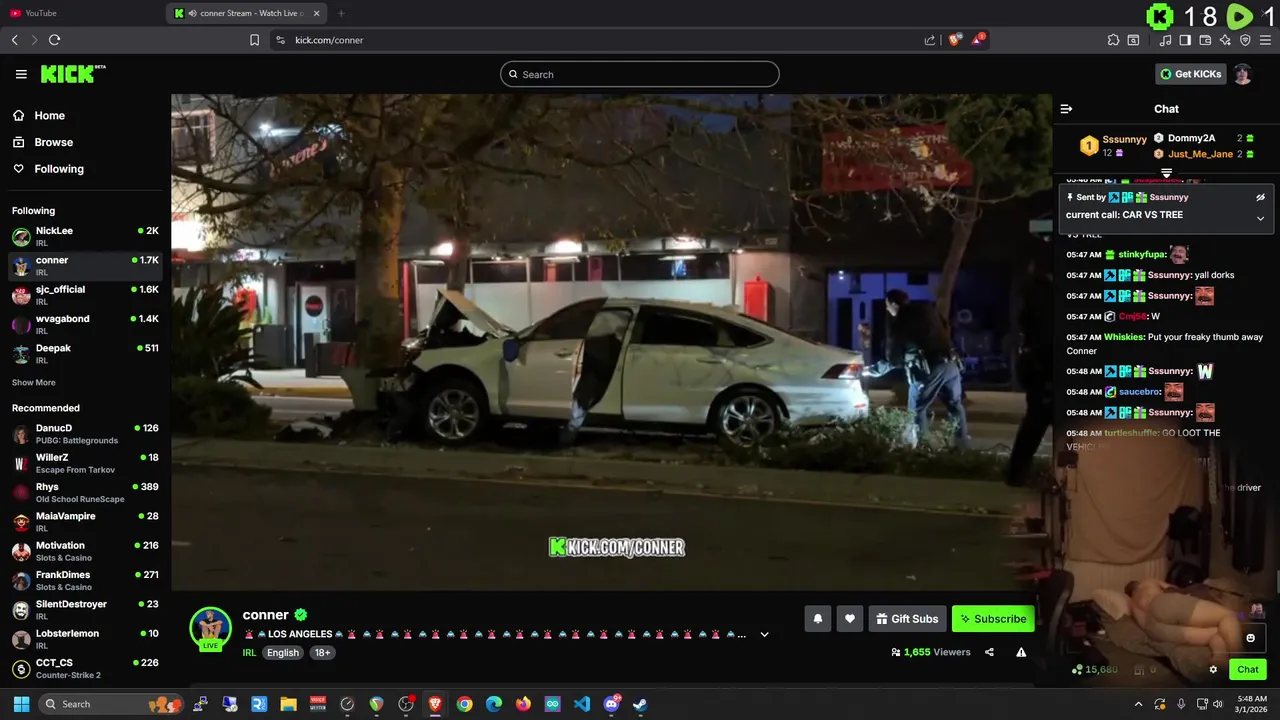Image resolution: width=1280 pixels, height=720 pixels.
Task: Click username stinkyfupa in chat
Action: (x=1141, y=255)
